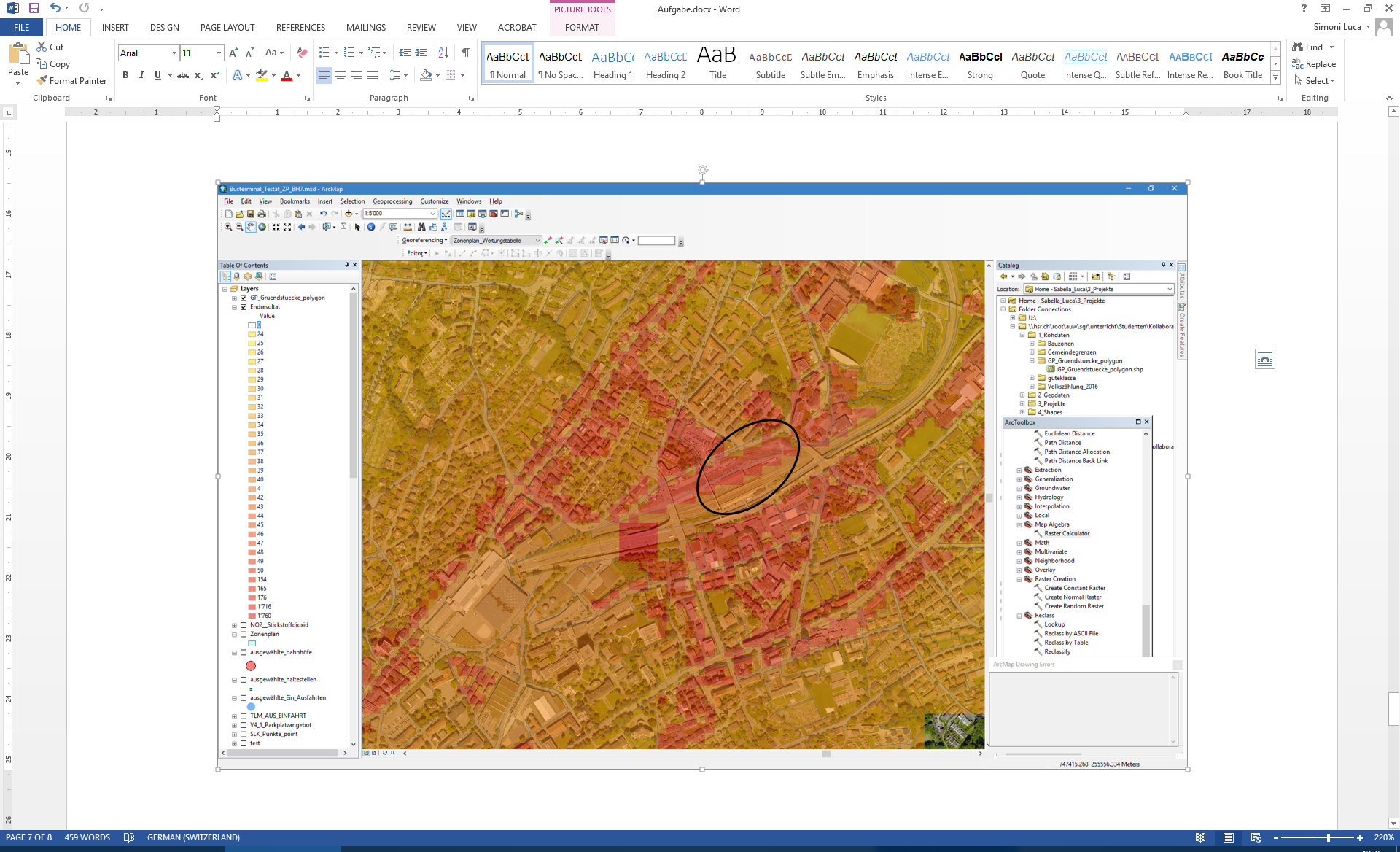Image resolution: width=1400 pixels, height=852 pixels.
Task: Click the bullet list icon
Action: tap(324, 53)
